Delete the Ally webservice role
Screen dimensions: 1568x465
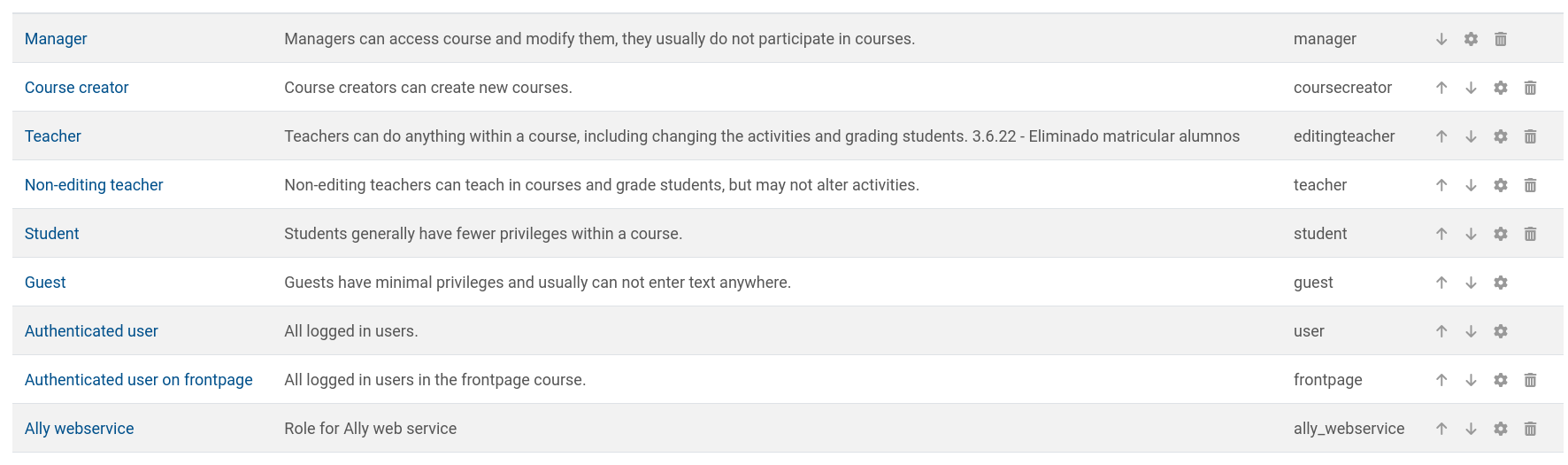(x=1530, y=429)
